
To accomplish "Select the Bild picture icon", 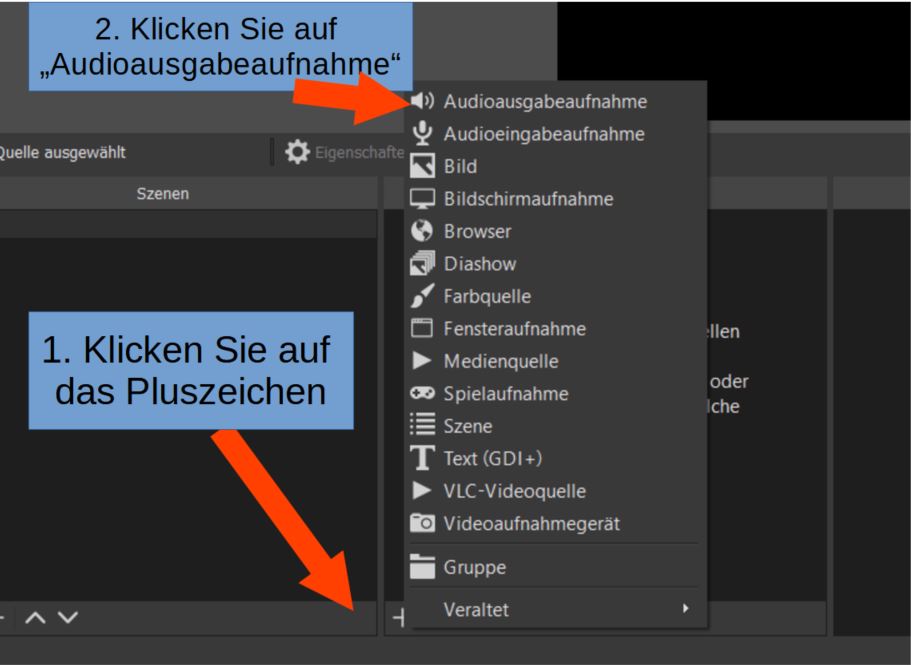I will click(x=423, y=167).
